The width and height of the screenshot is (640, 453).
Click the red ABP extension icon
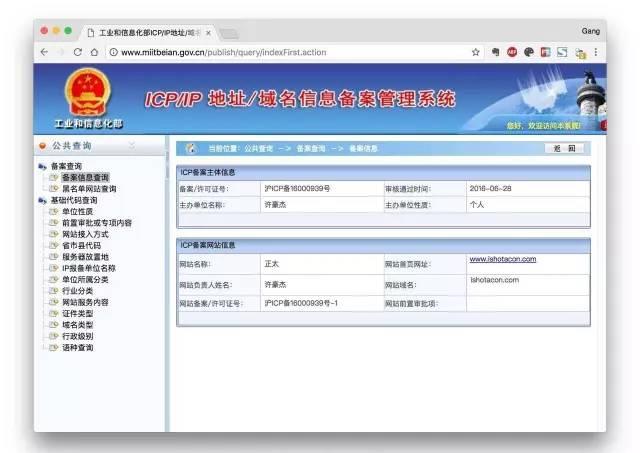pyautogui.click(x=511, y=52)
